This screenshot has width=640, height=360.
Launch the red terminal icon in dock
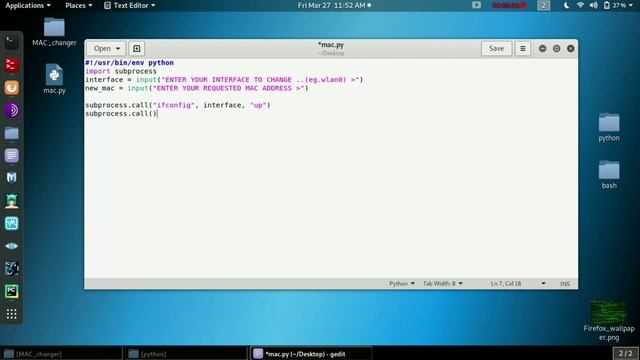[x=11, y=65]
